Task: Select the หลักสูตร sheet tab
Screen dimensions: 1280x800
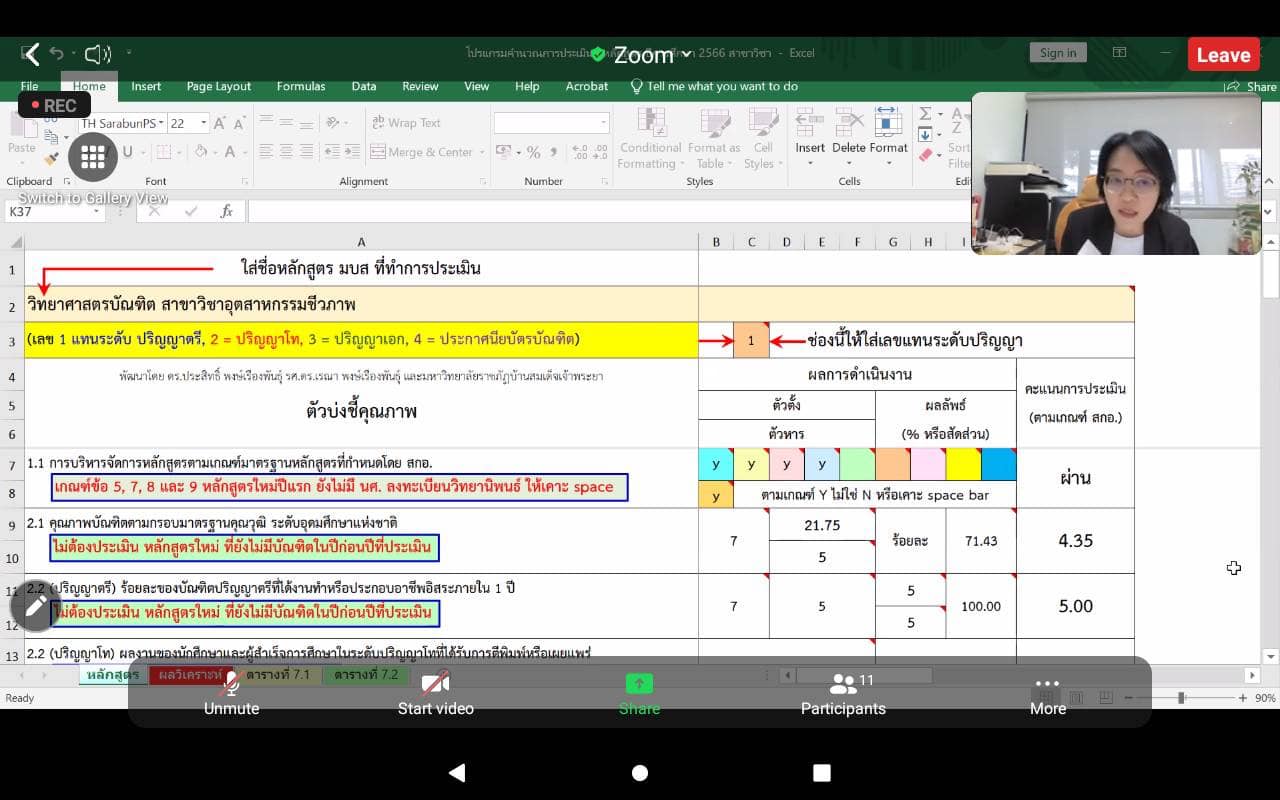Action: click(112, 675)
